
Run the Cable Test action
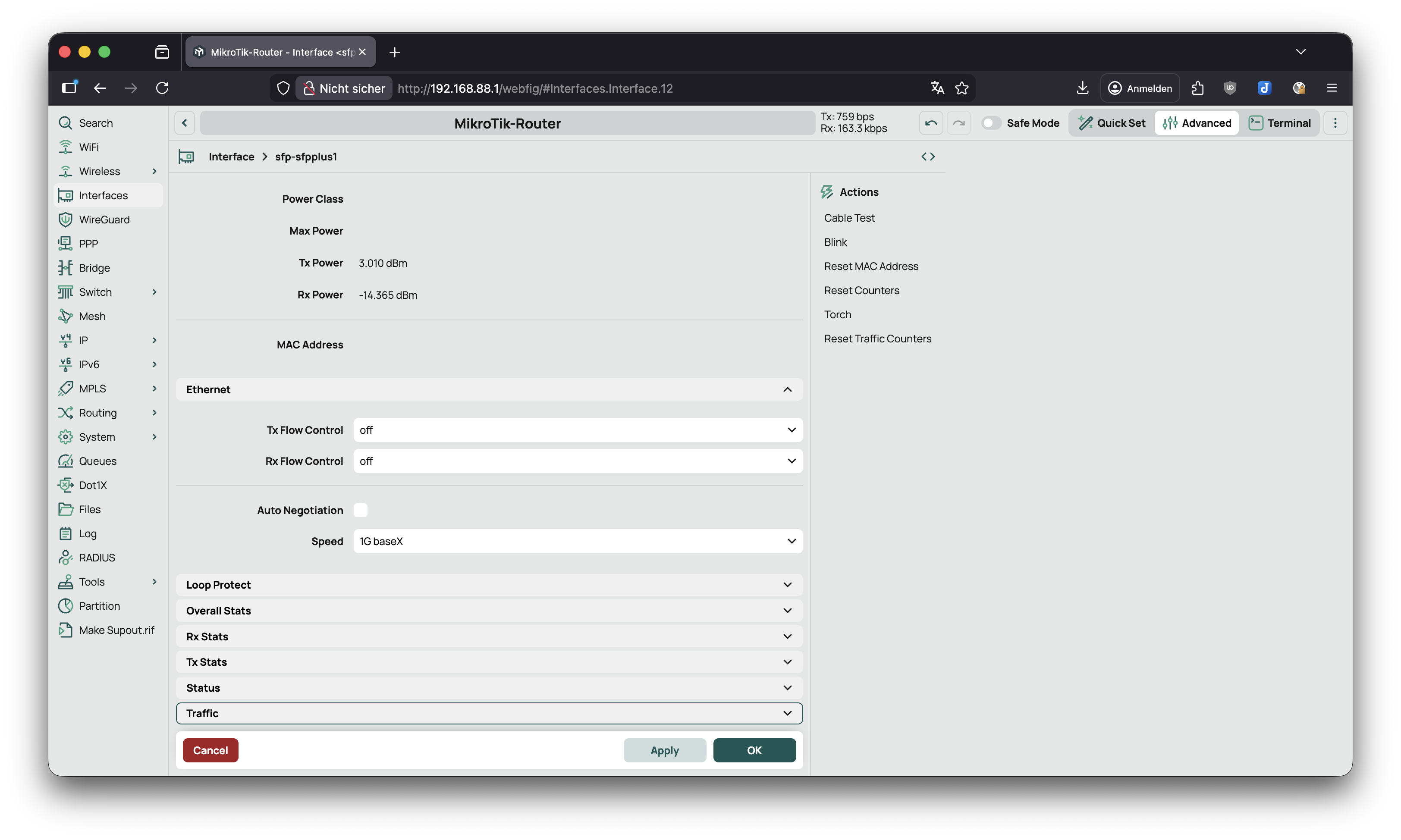[x=849, y=218]
